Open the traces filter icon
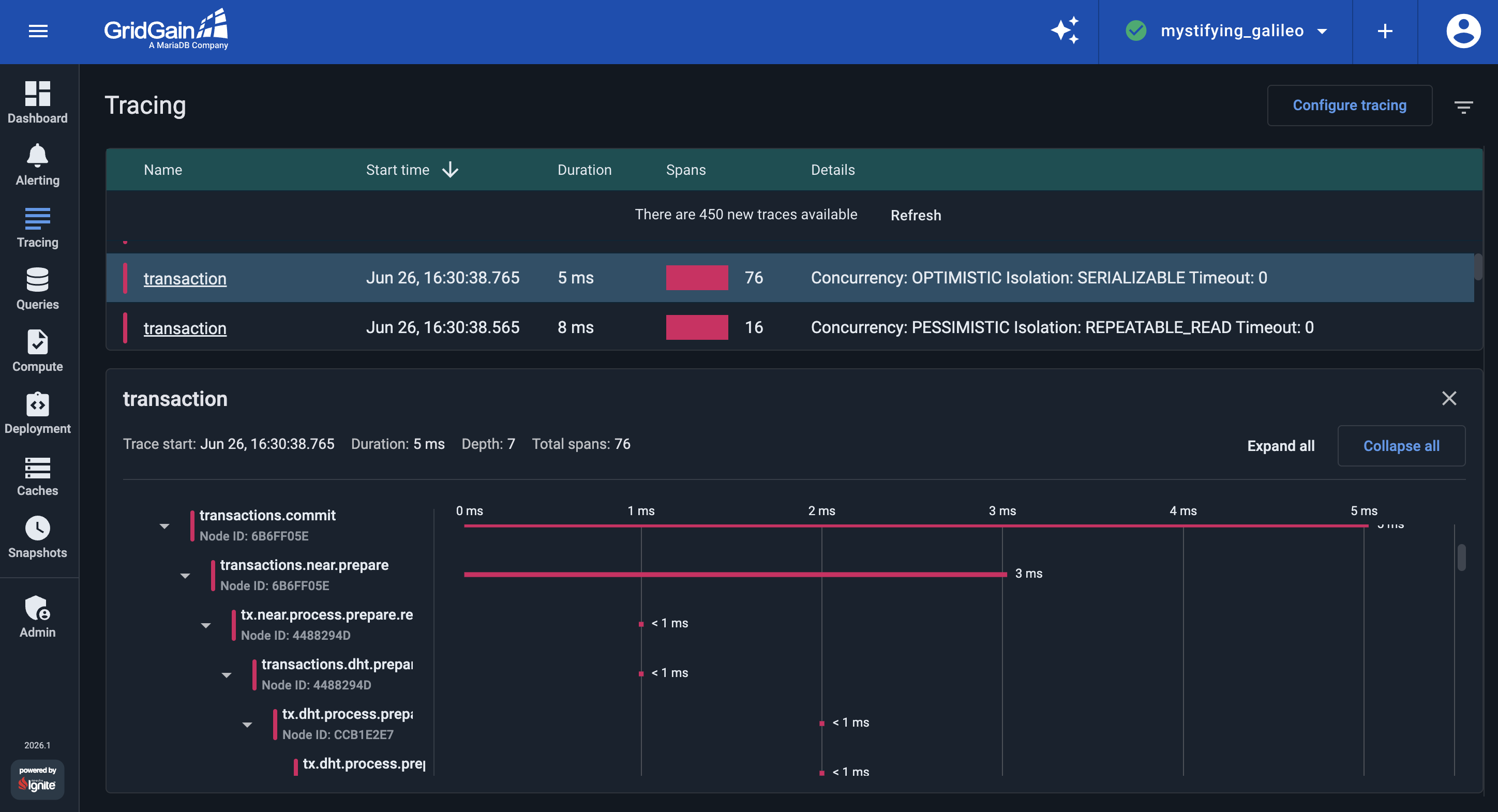The image size is (1498, 812). tap(1464, 107)
